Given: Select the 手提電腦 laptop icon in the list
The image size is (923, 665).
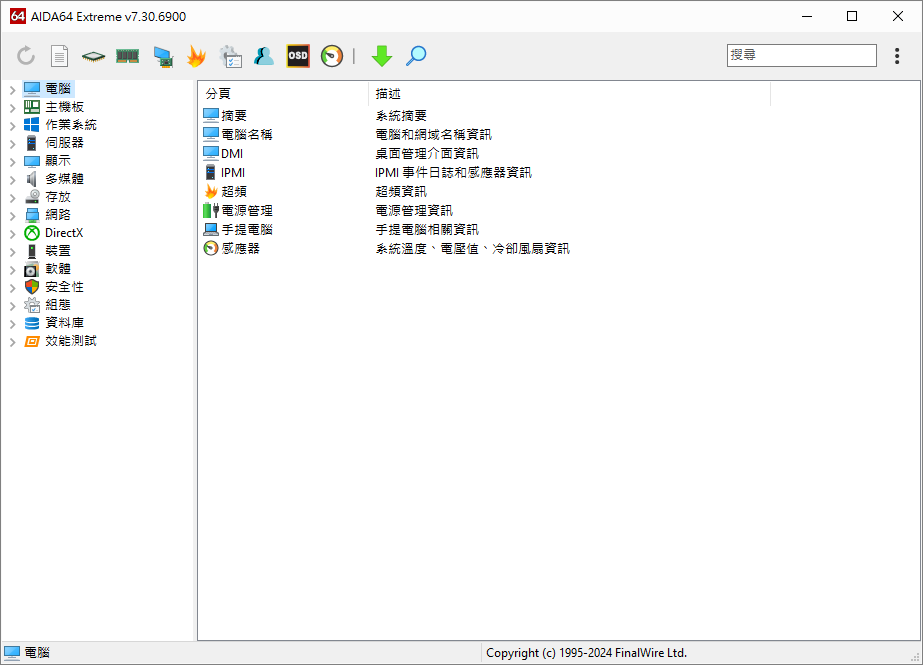Looking at the screenshot, I should [211, 229].
